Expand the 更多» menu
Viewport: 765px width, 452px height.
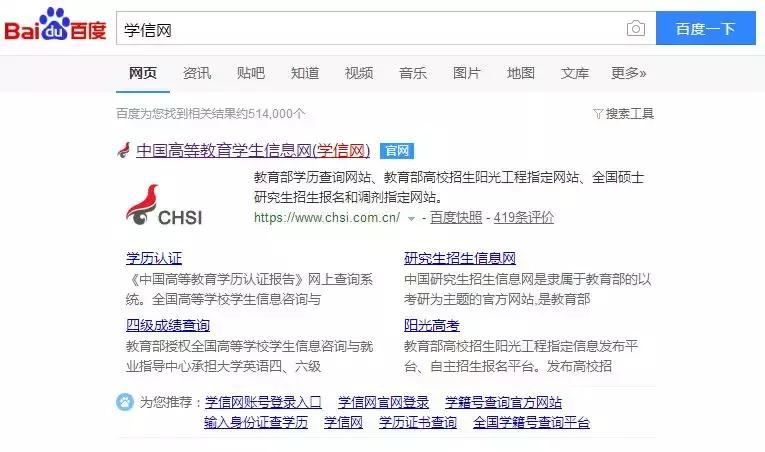pyautogui.click(x=629, y=73)
